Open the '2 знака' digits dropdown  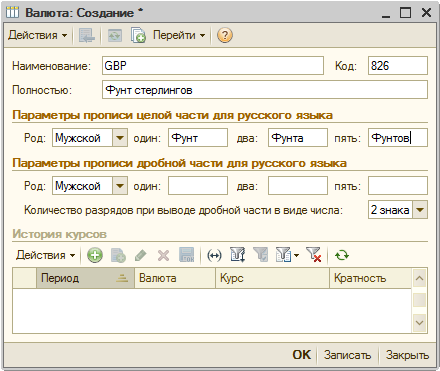[x=420, y=210]
